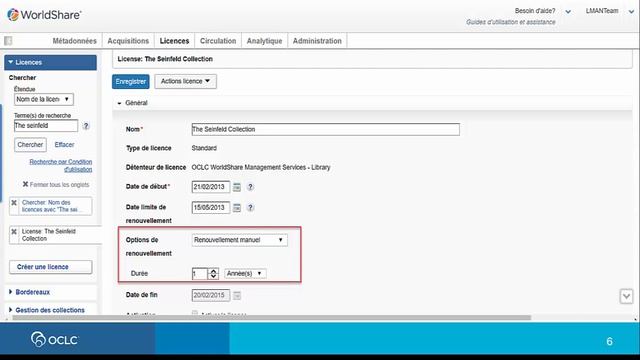Click the Terme(s) de recherche field
Screen dimensions: 640x360
pos(46,126)
